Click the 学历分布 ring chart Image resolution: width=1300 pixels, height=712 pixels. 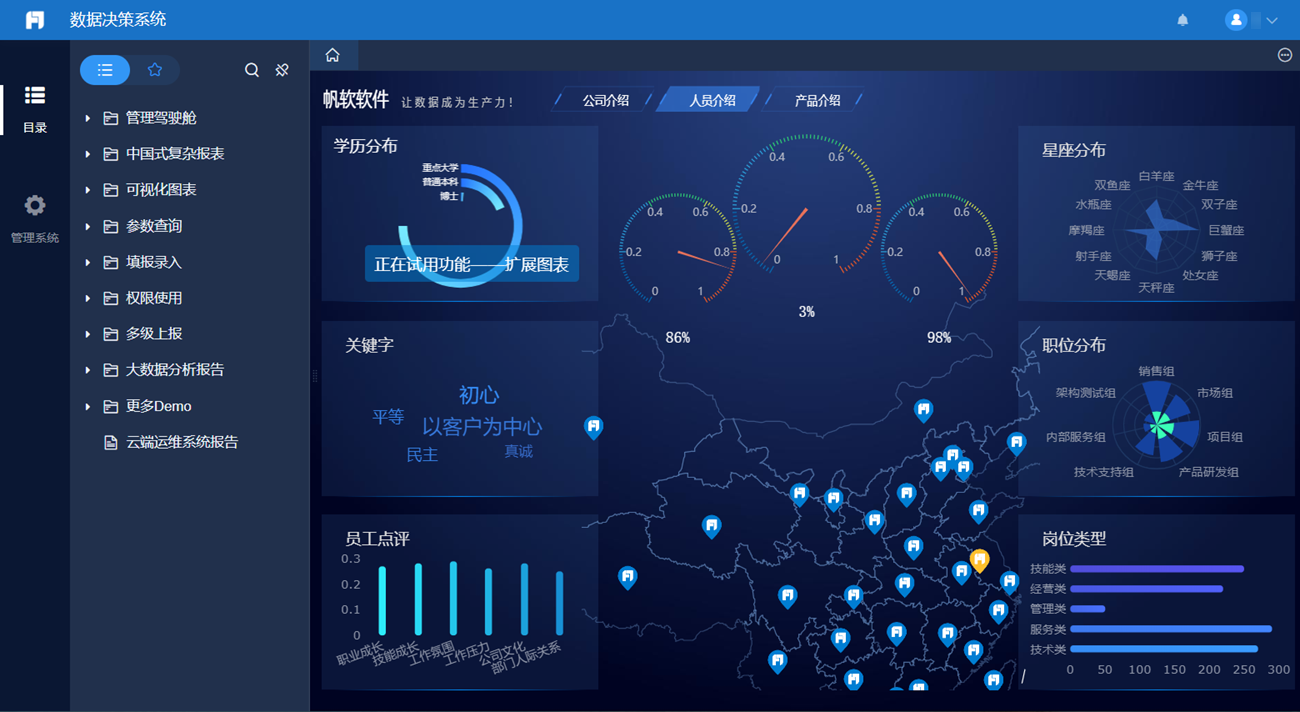462,225
